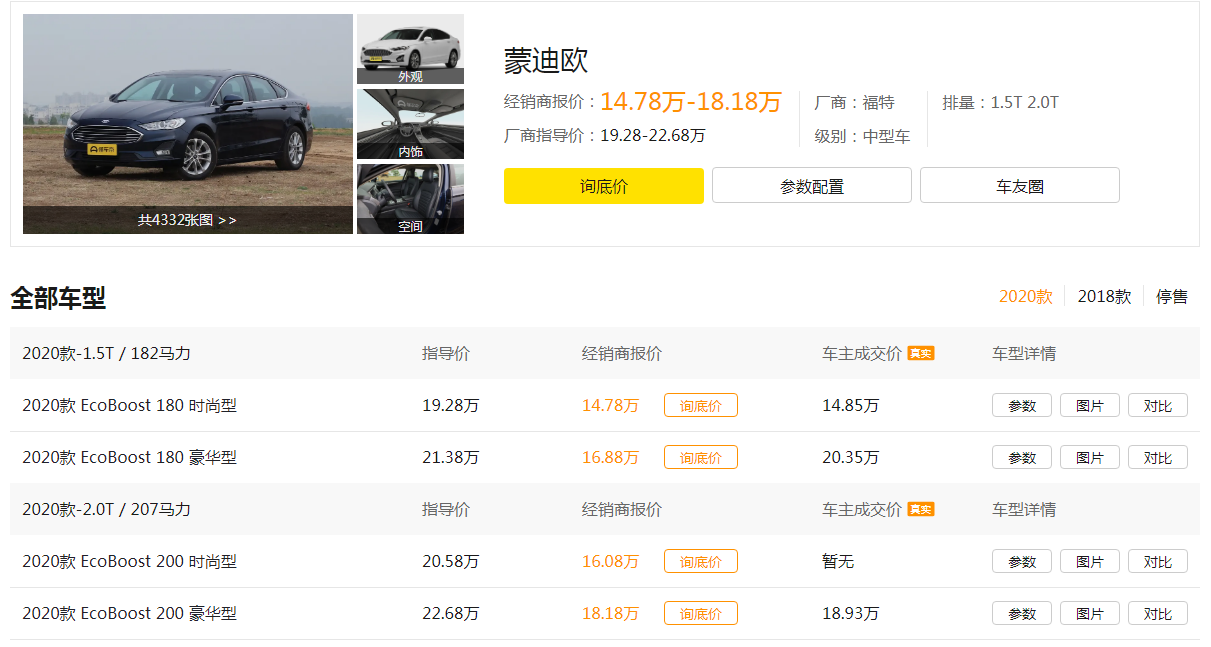This screenshot has width=1211, height=647.
Task: Click 图片 for EcoBoost 200 豪华型
Action: [1090, 613]
